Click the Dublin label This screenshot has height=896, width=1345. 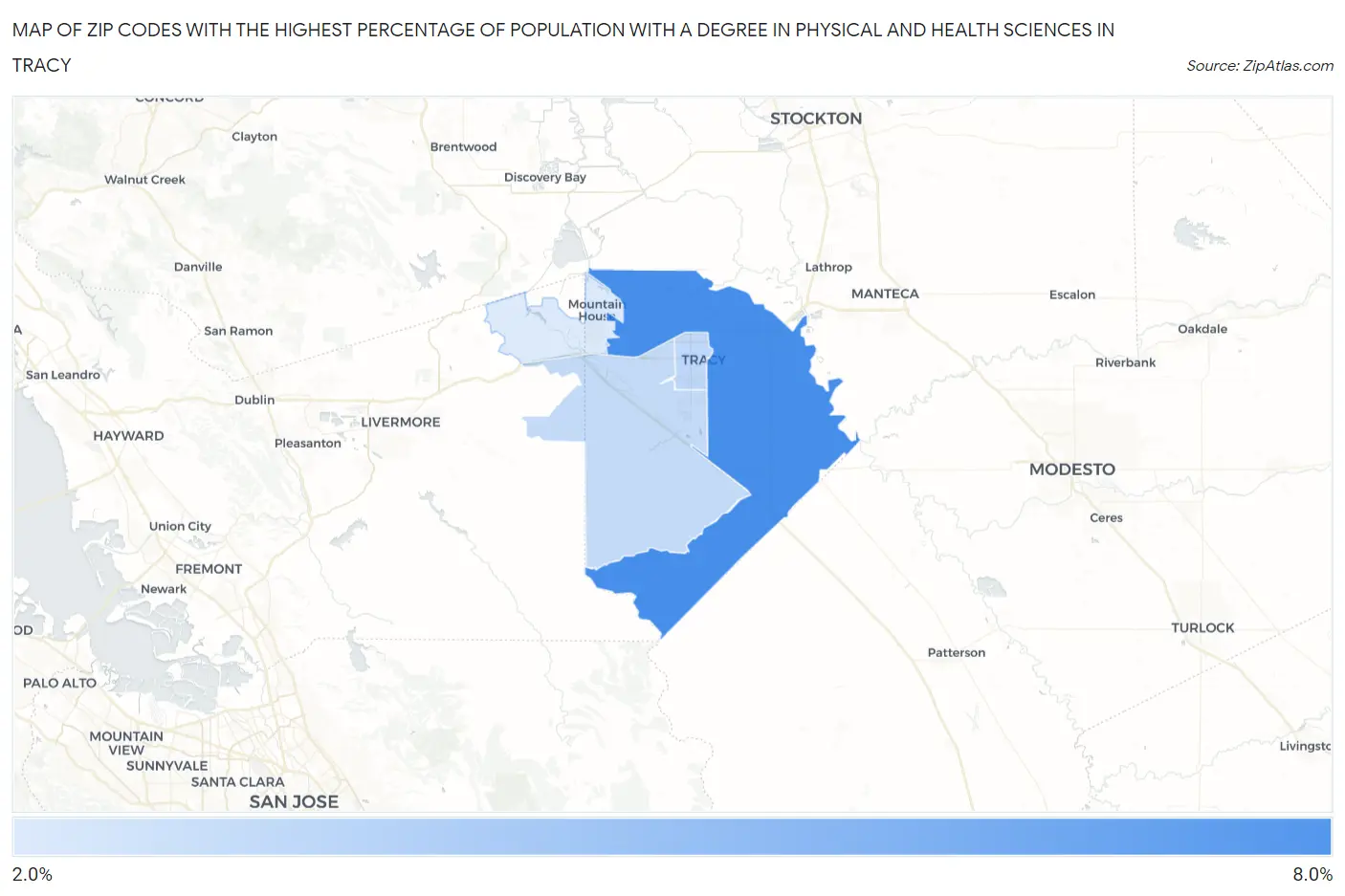[254, 400]
